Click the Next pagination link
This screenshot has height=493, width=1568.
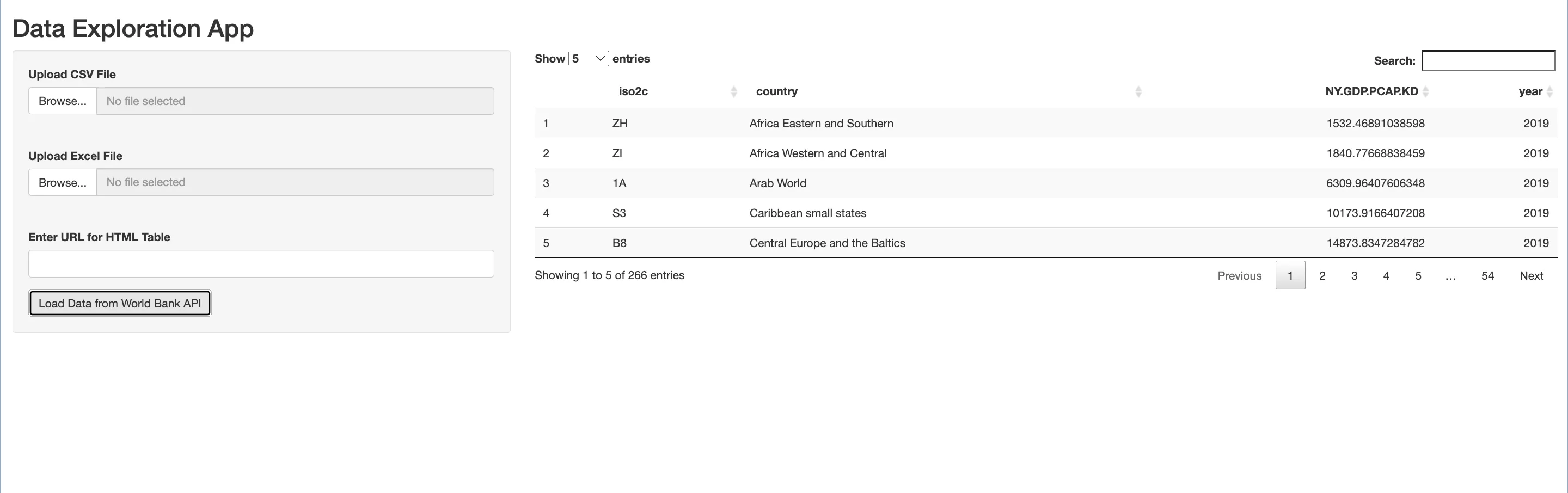[1532, 276]
